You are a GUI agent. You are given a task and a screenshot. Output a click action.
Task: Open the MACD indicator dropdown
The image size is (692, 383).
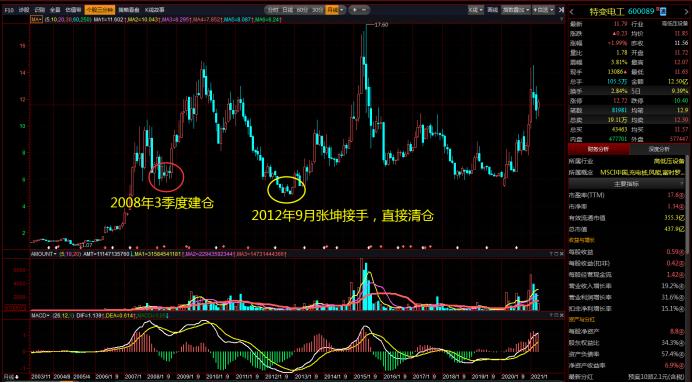(40, 316)
